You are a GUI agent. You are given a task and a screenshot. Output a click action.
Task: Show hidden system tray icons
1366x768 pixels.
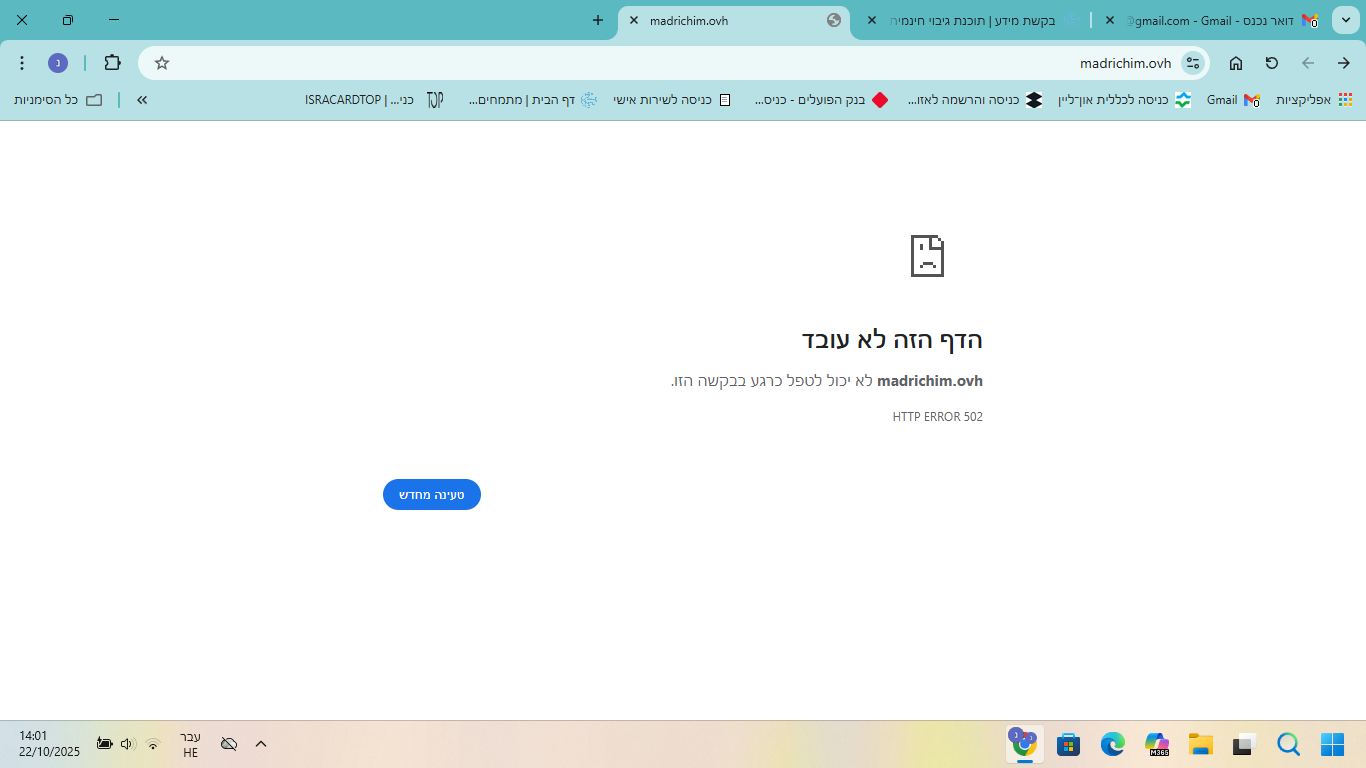pyautogui.click(x=260, y=744)
